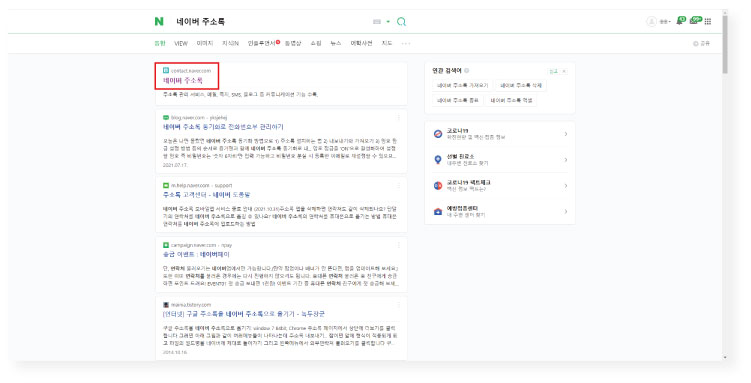Select related search 네이버 주소록 삭제

tap(521, 85)
